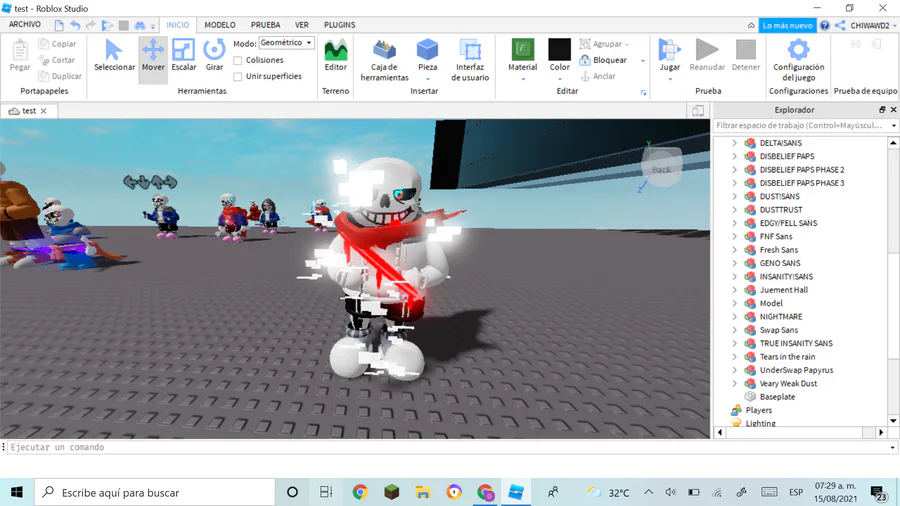The width and height of the screenshot is (900, 506).
Task: Click Bloquear lock tool
Action: 603,60
